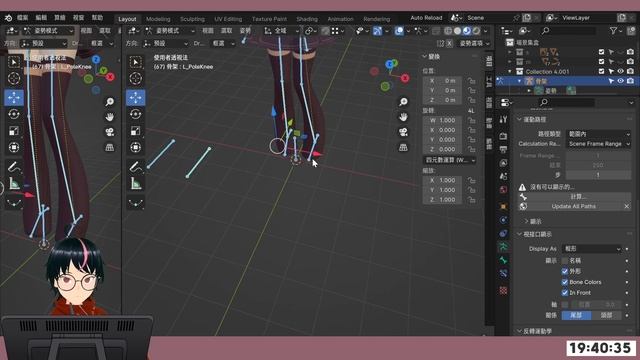Switch to Material Preview shading
The image size is (640, 360).
467,31
